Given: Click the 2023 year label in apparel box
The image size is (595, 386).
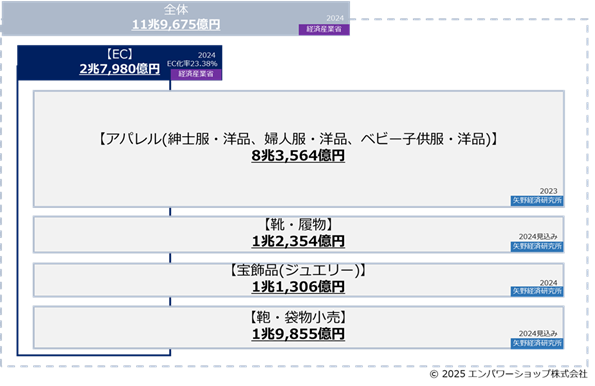Looking at the screenshot, I should [x=548, y=191].
